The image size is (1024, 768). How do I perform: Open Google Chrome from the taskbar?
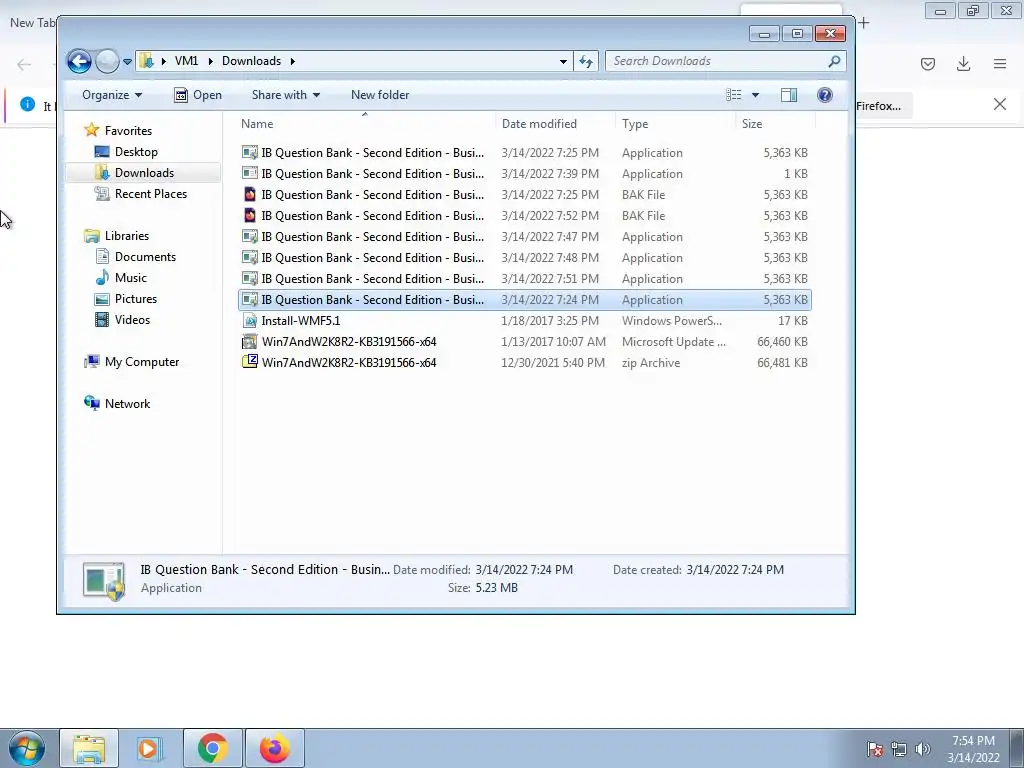[x=212, y=748]
